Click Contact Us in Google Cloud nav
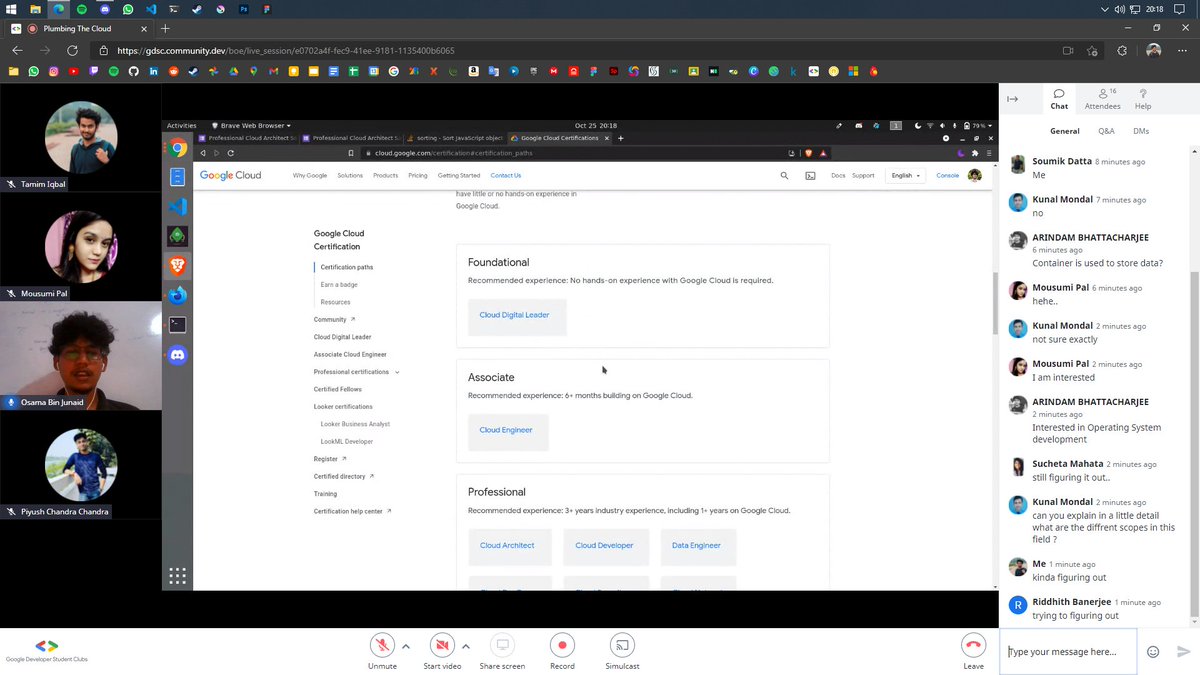 coord(505,175)
